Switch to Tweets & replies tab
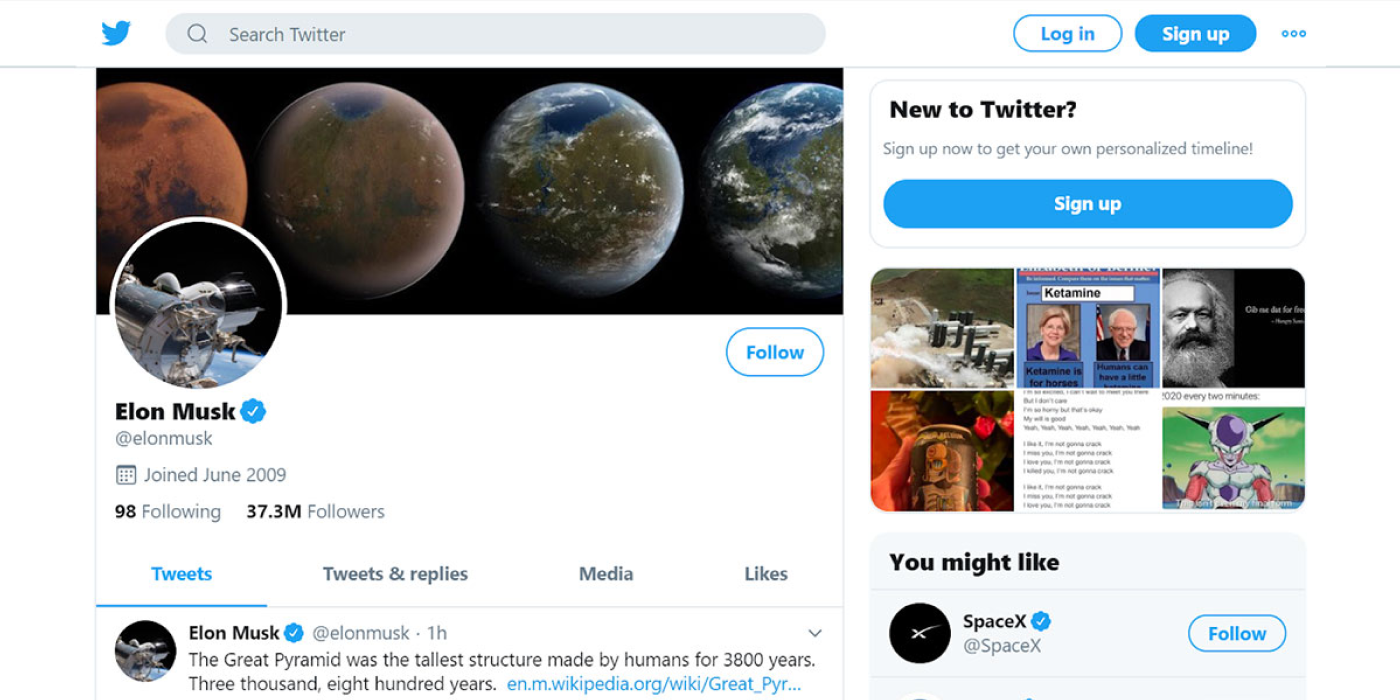Image resolution: width=1400 pixels, height=700 pixels. coord(395,574)
